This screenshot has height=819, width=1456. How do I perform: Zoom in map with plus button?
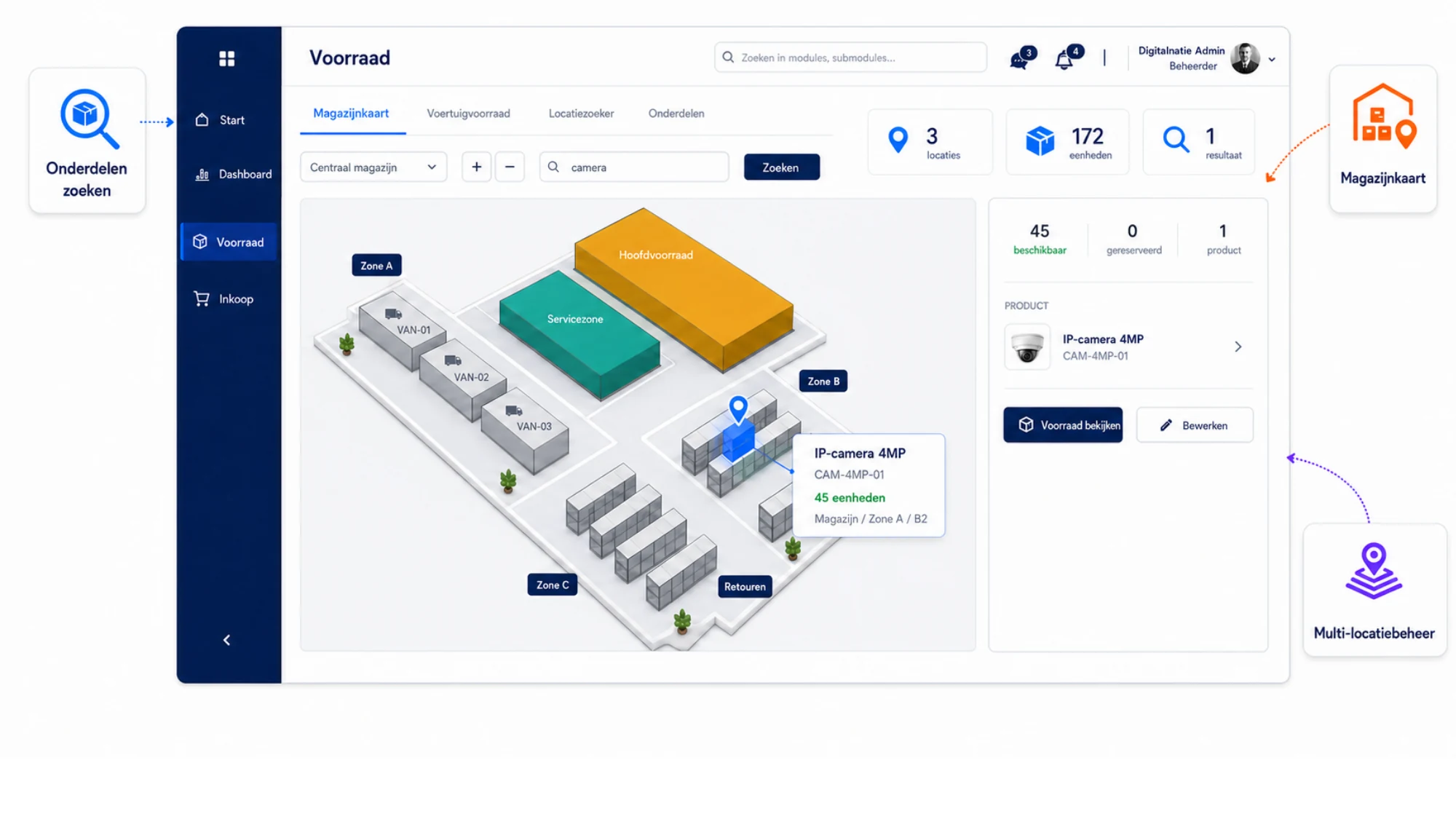pos(477,167)
